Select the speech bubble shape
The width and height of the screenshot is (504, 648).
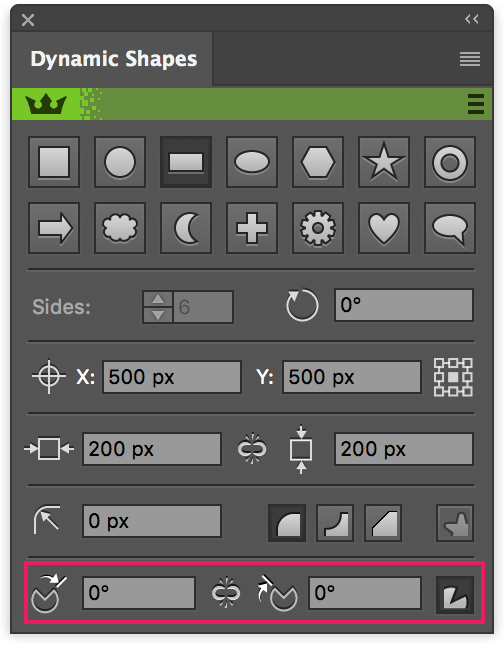point(450,228)
